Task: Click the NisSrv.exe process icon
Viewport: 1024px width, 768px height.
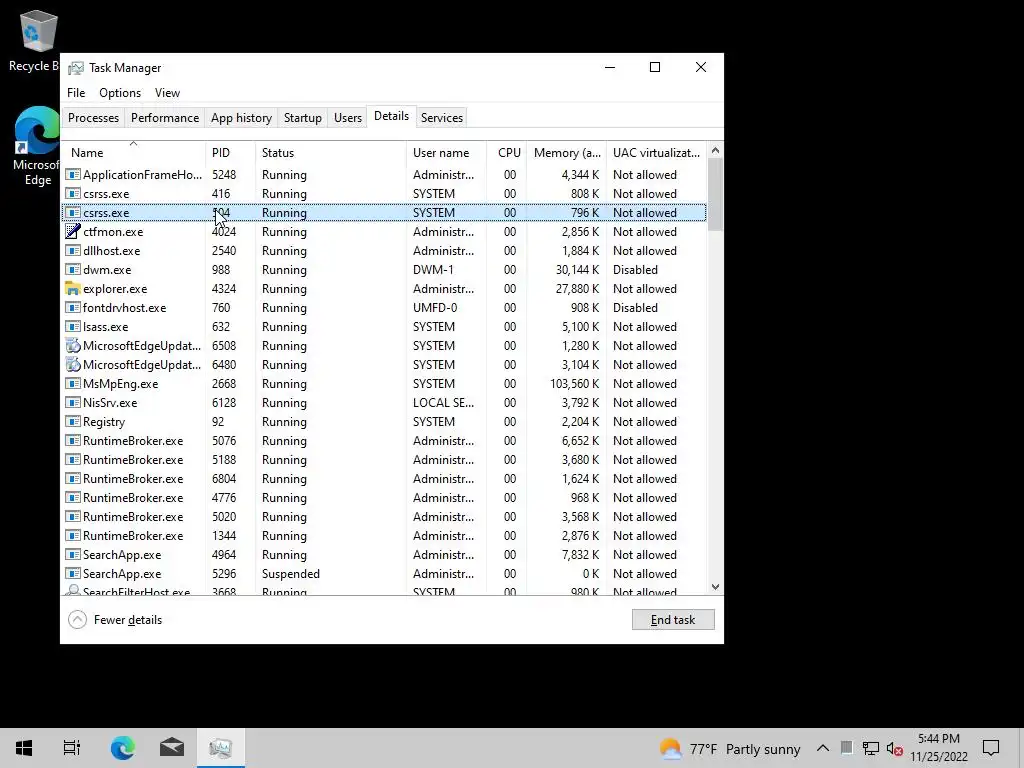Action: pyautogui.click(x=73, y=403)
